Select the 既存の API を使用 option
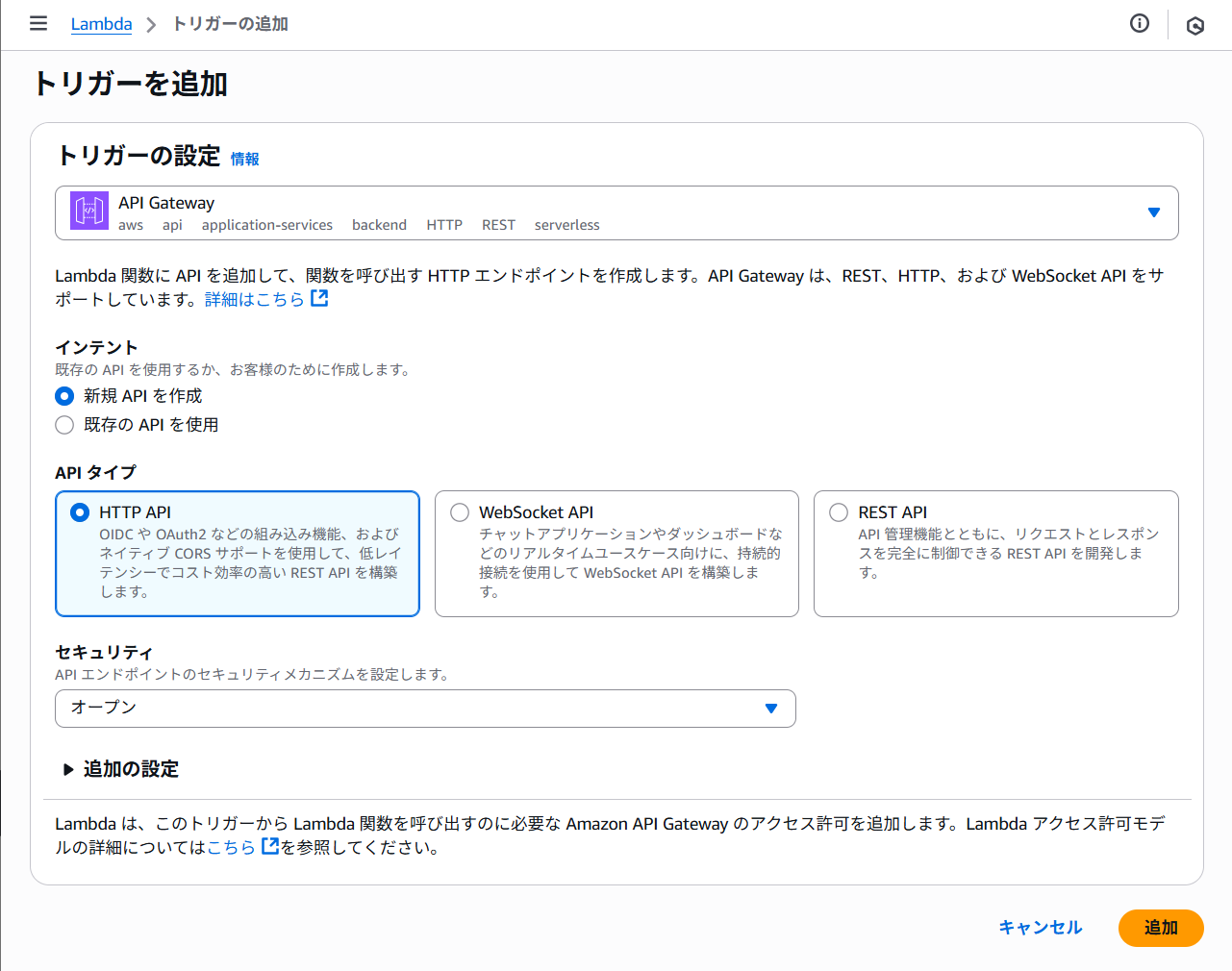Viewport: 1232px width, 971px height. [64, 425]
